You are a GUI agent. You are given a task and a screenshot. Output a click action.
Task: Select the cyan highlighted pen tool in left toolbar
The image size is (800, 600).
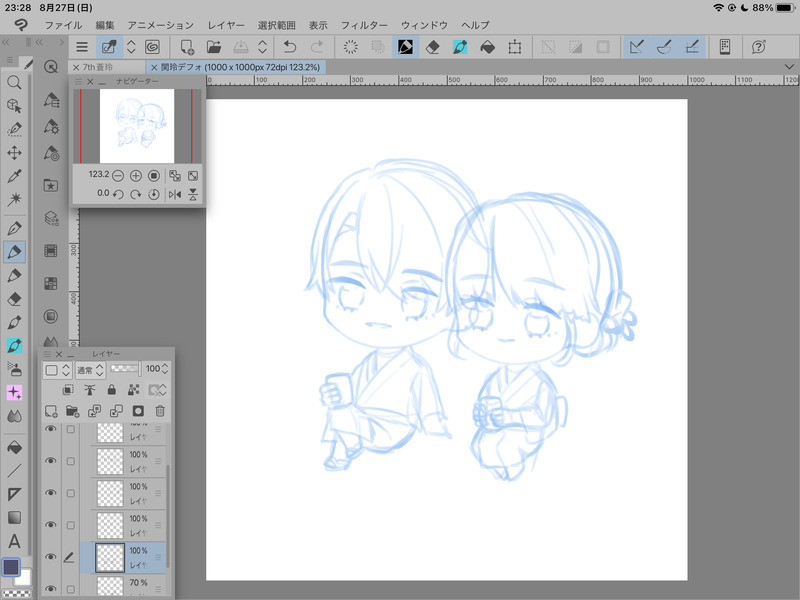click(14, 345)
